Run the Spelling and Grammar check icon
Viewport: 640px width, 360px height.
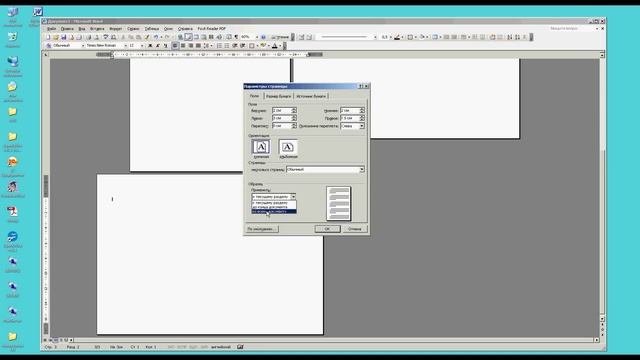click(105, 37)
